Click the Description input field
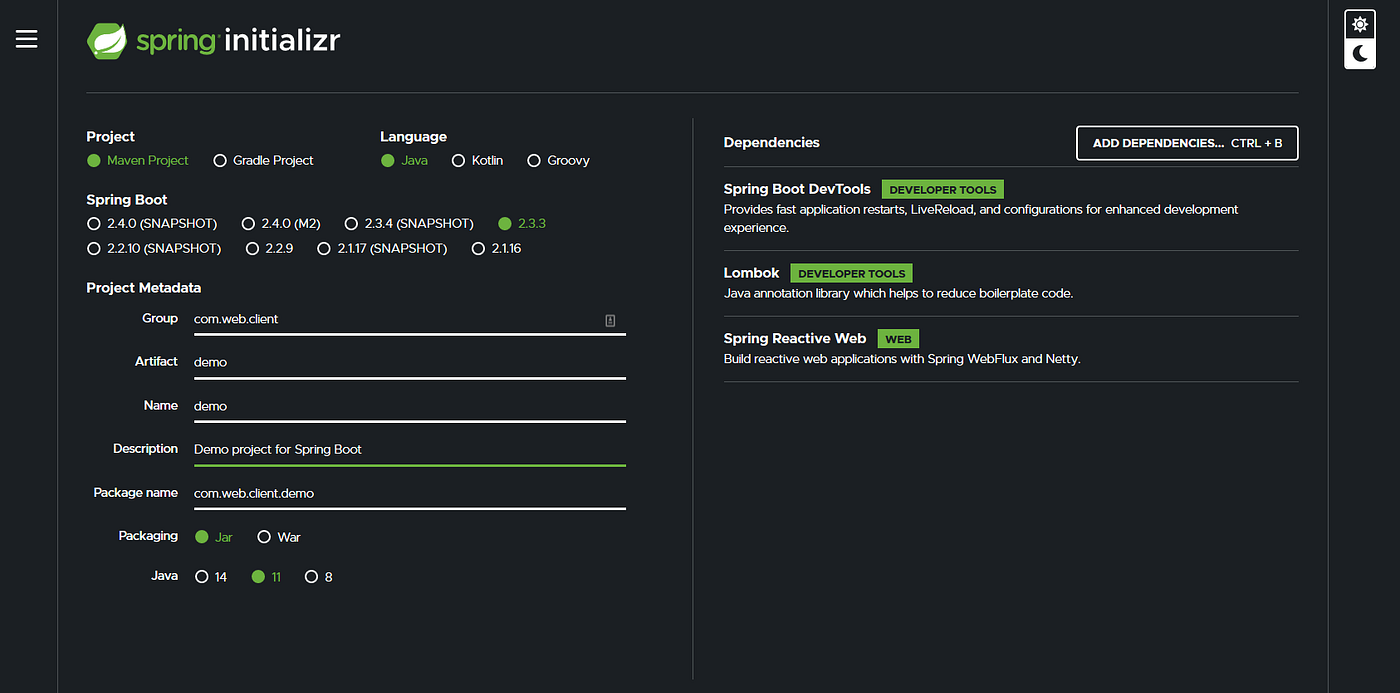Image resolution: width=1400 pixels, height=693 pixels. click(400, 449)
